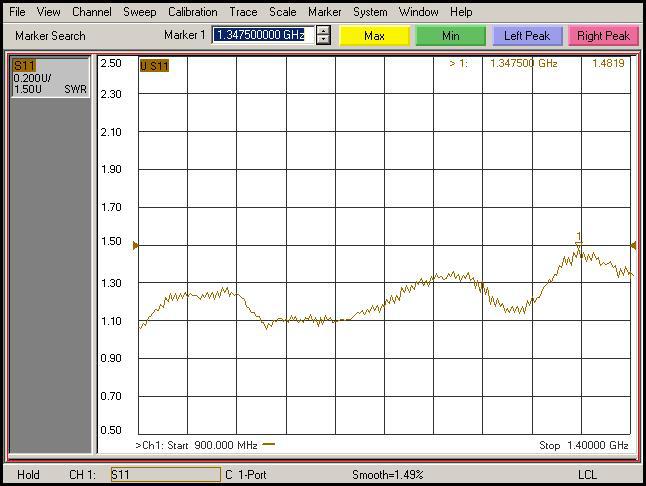Click the green Min marker search button

click(x=451, y=36)
